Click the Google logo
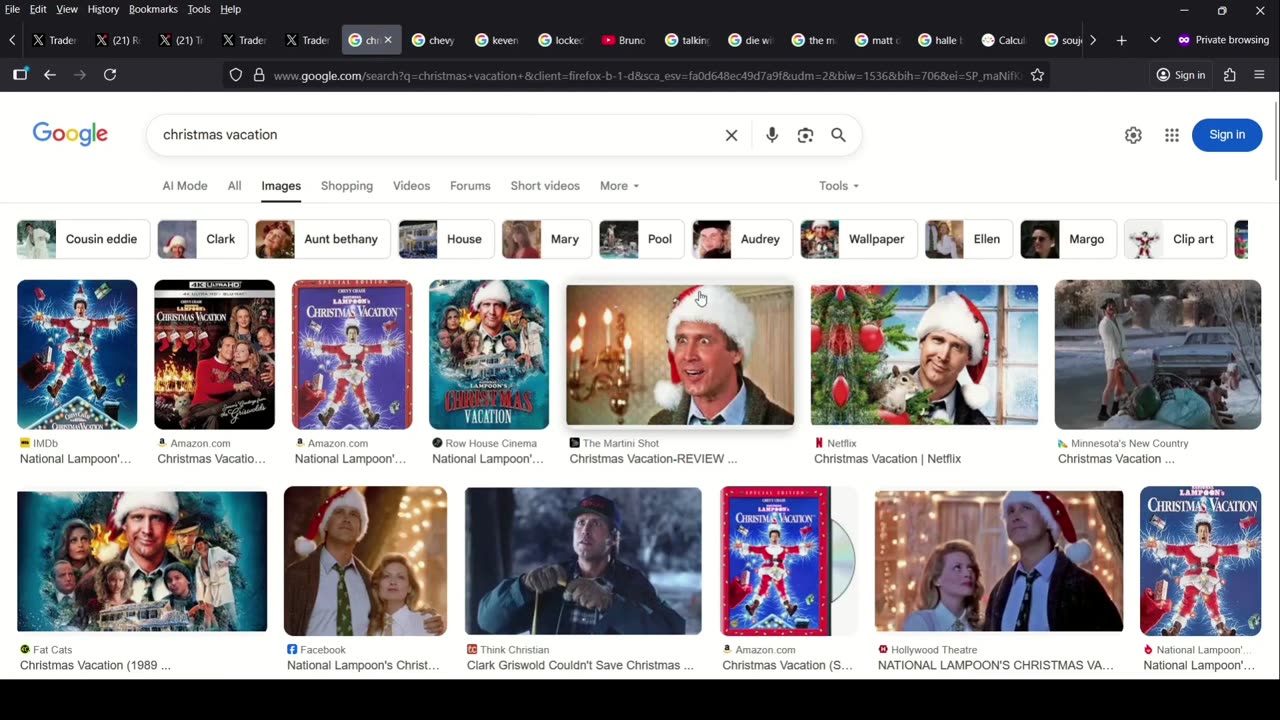Screen dimensions: 1280x720 click(70, 134)
